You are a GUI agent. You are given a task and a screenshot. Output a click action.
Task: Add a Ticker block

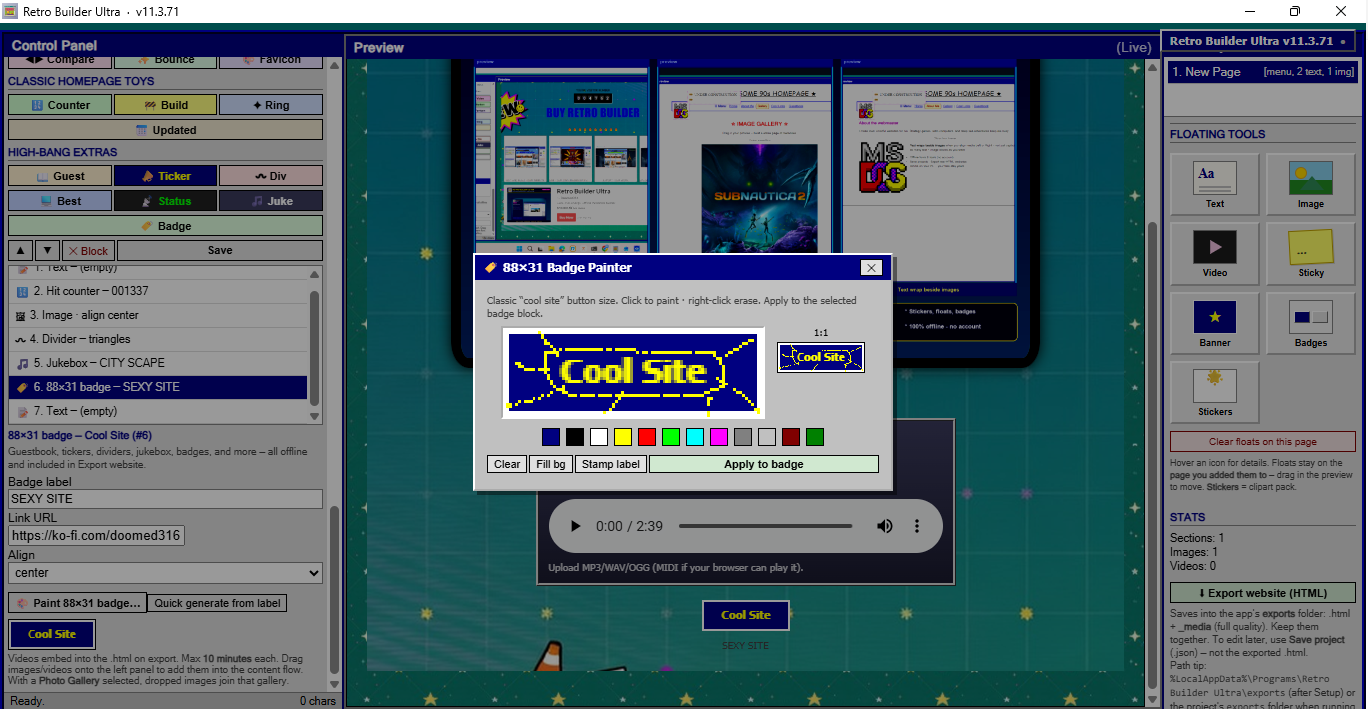165,176
